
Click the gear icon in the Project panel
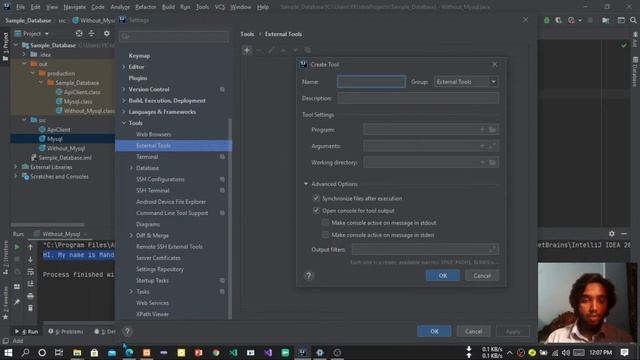(x=107, y=33)
